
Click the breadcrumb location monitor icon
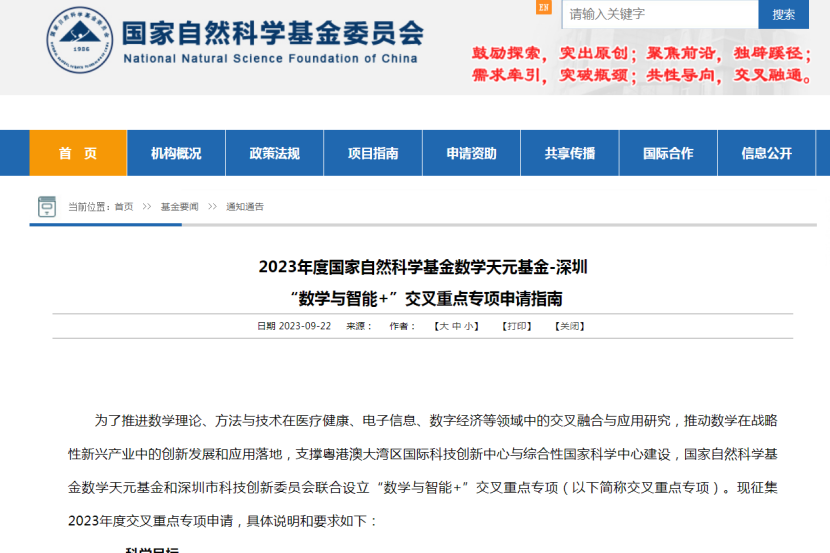47,207
